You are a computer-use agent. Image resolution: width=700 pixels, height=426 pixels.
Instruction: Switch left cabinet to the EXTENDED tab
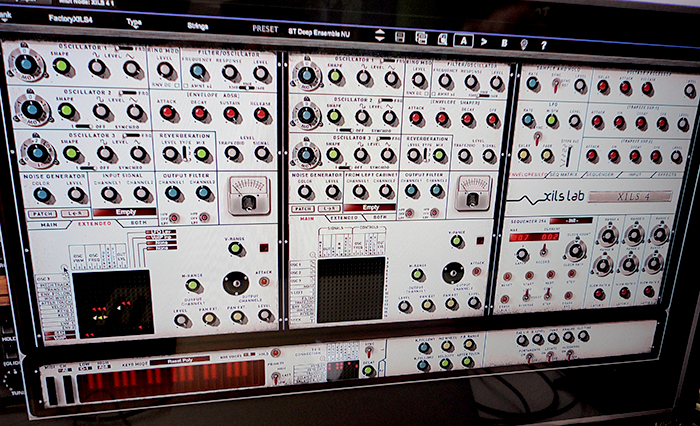click(95, 224)
